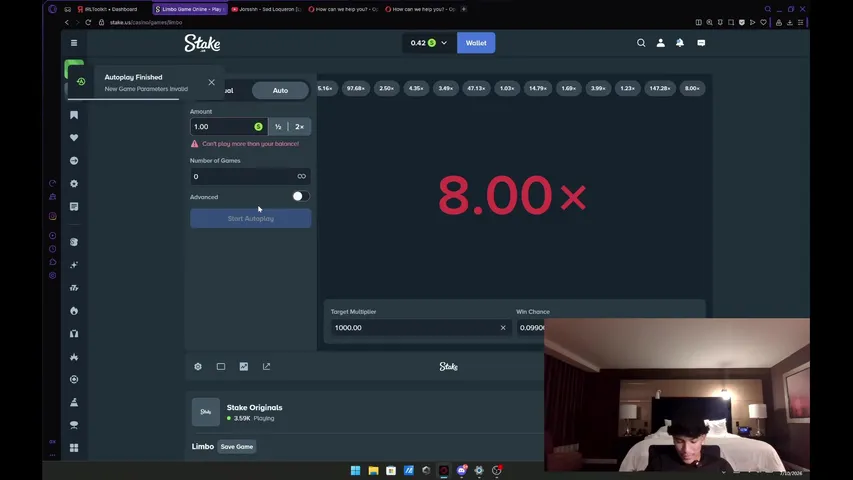Expand the balance currency dropdown
The image size is (853, 480).
[x=444, y=43]
